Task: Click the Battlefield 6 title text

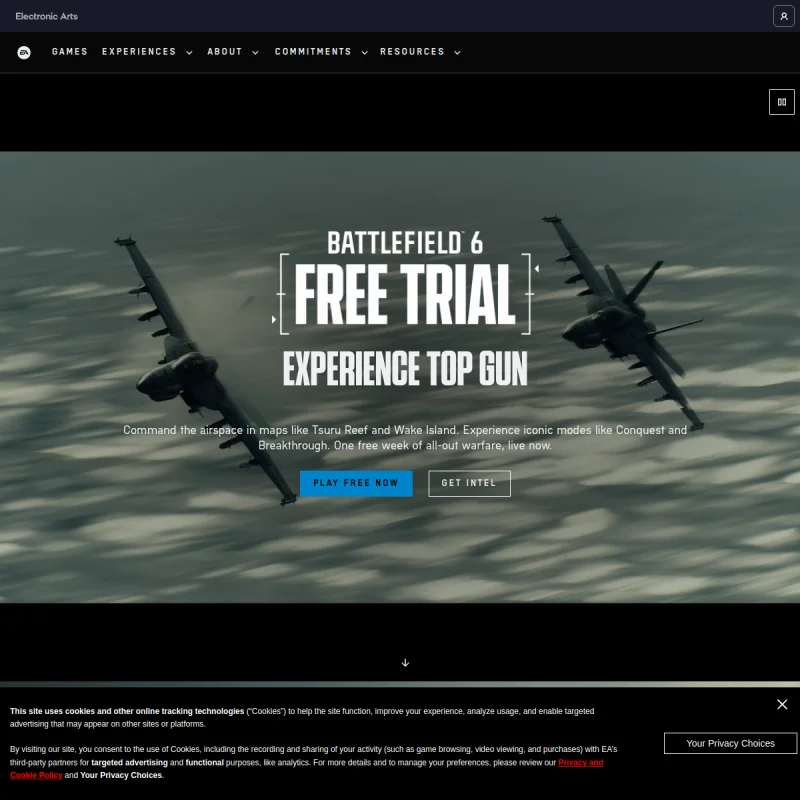Action: pos(405,243)
